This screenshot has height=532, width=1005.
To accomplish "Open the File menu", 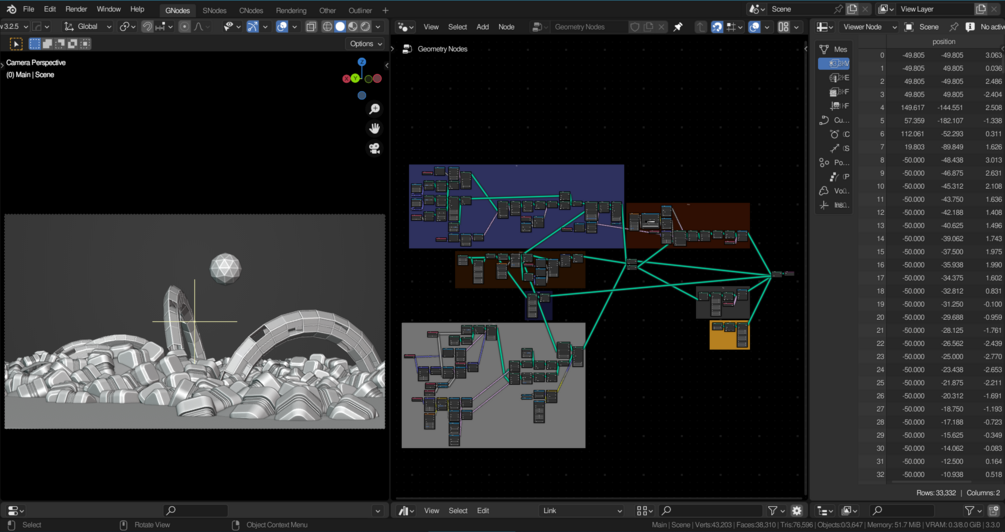I will click(29, 10).
